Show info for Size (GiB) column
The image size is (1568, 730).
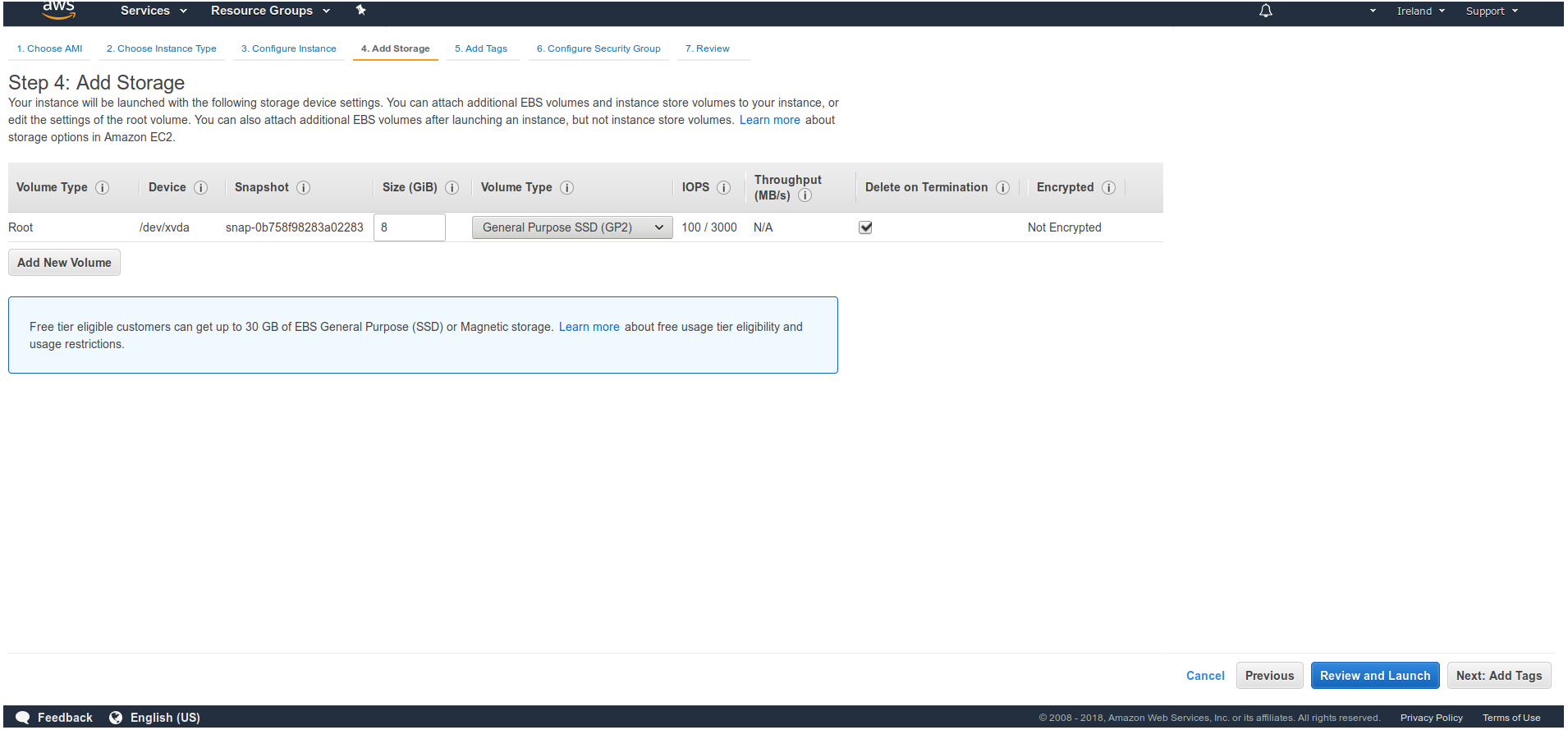point(452,188)
